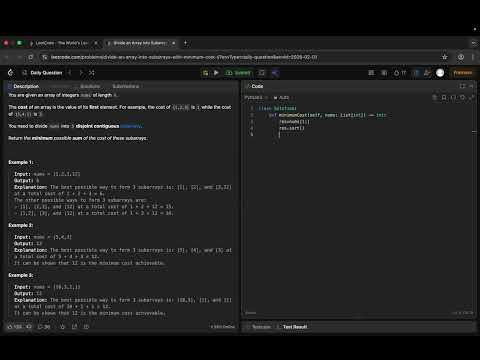
Task: Open the feedback help icon
Action: [86, 327]
